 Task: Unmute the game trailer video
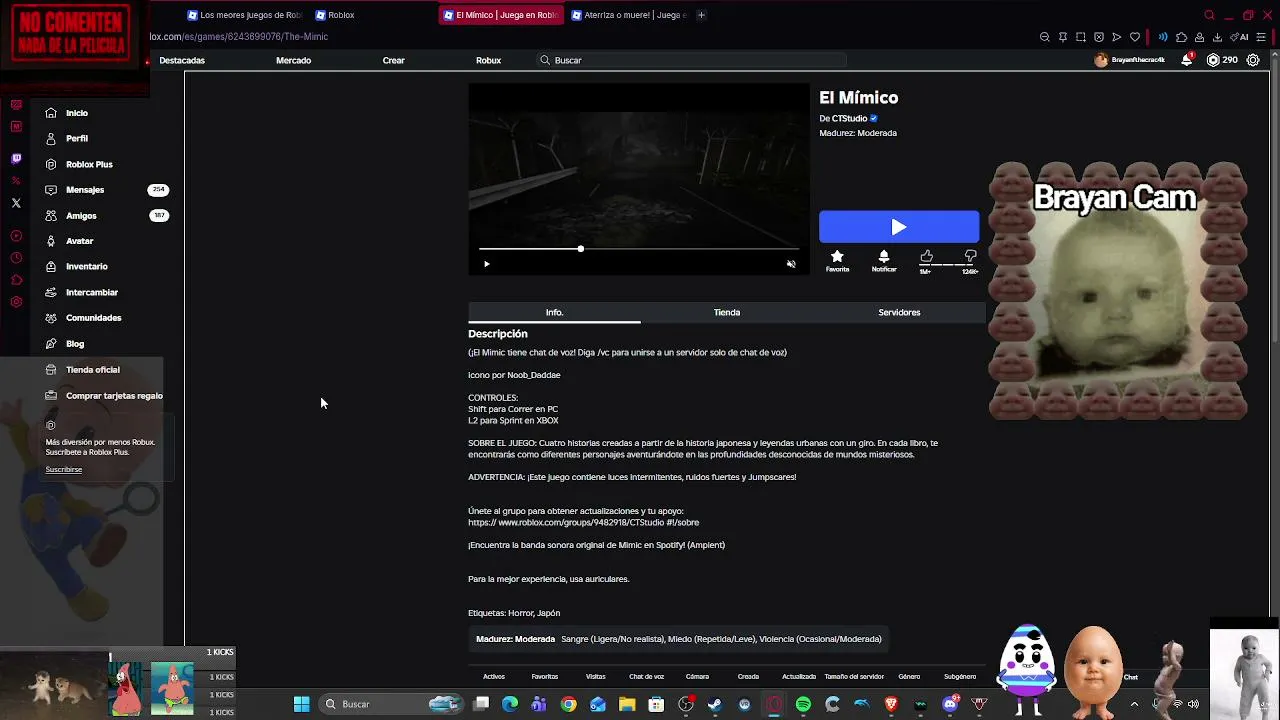pos(791,264)
